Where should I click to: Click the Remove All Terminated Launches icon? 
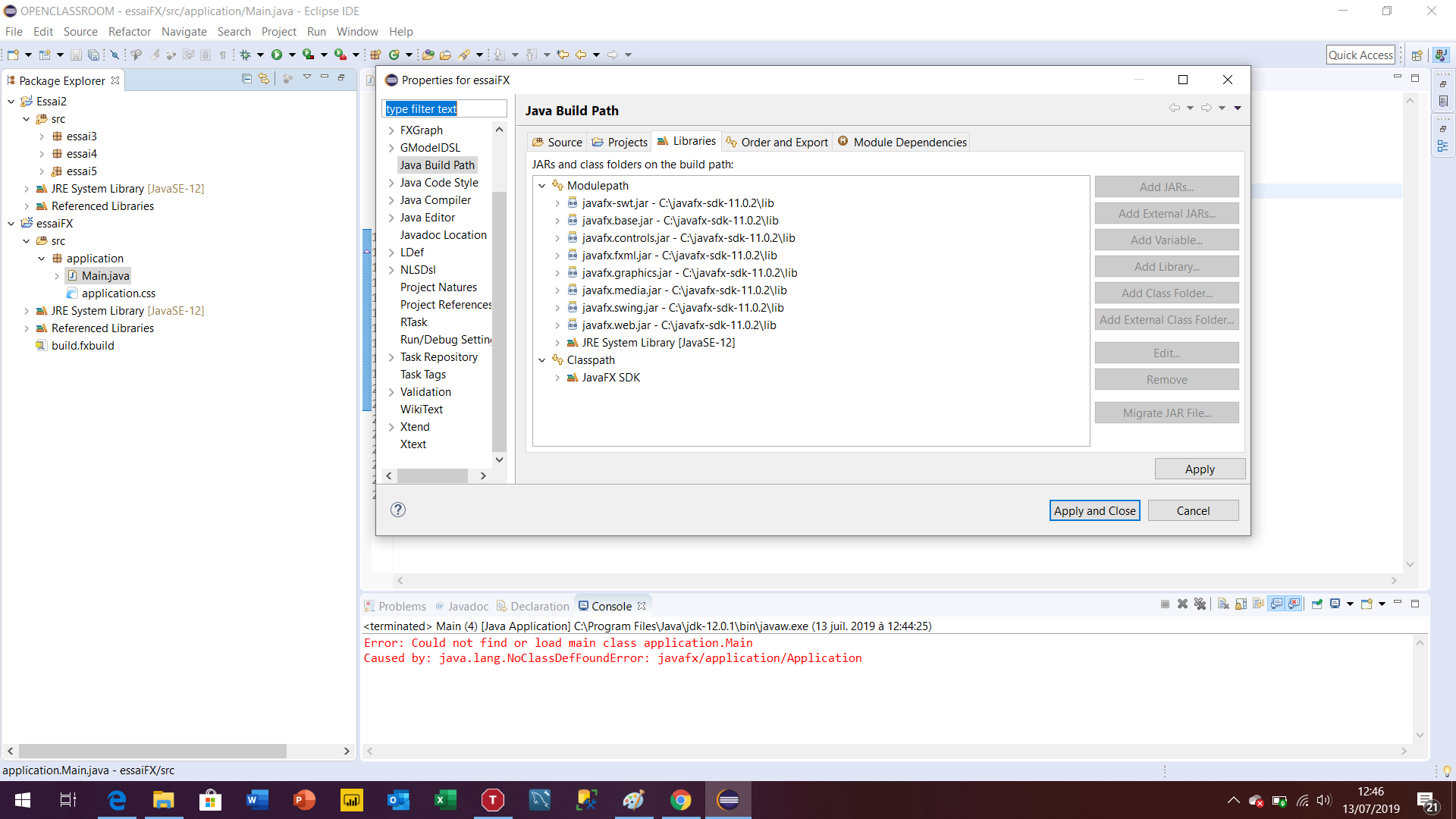(1200, 604)
